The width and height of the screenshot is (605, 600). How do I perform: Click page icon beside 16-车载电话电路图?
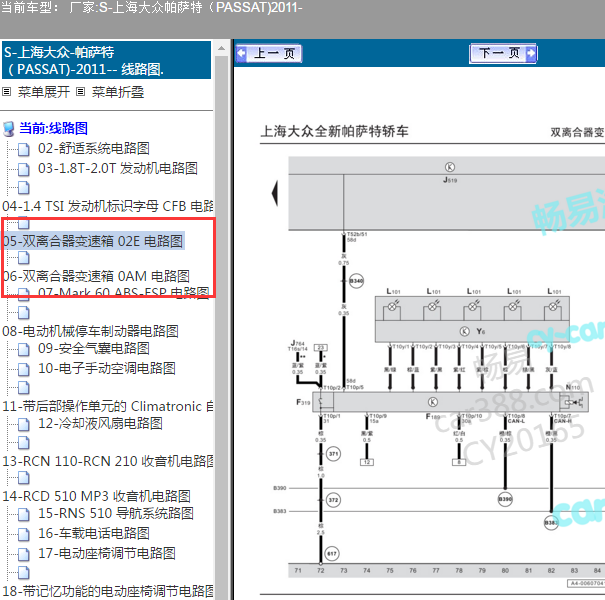coord(24,534)
